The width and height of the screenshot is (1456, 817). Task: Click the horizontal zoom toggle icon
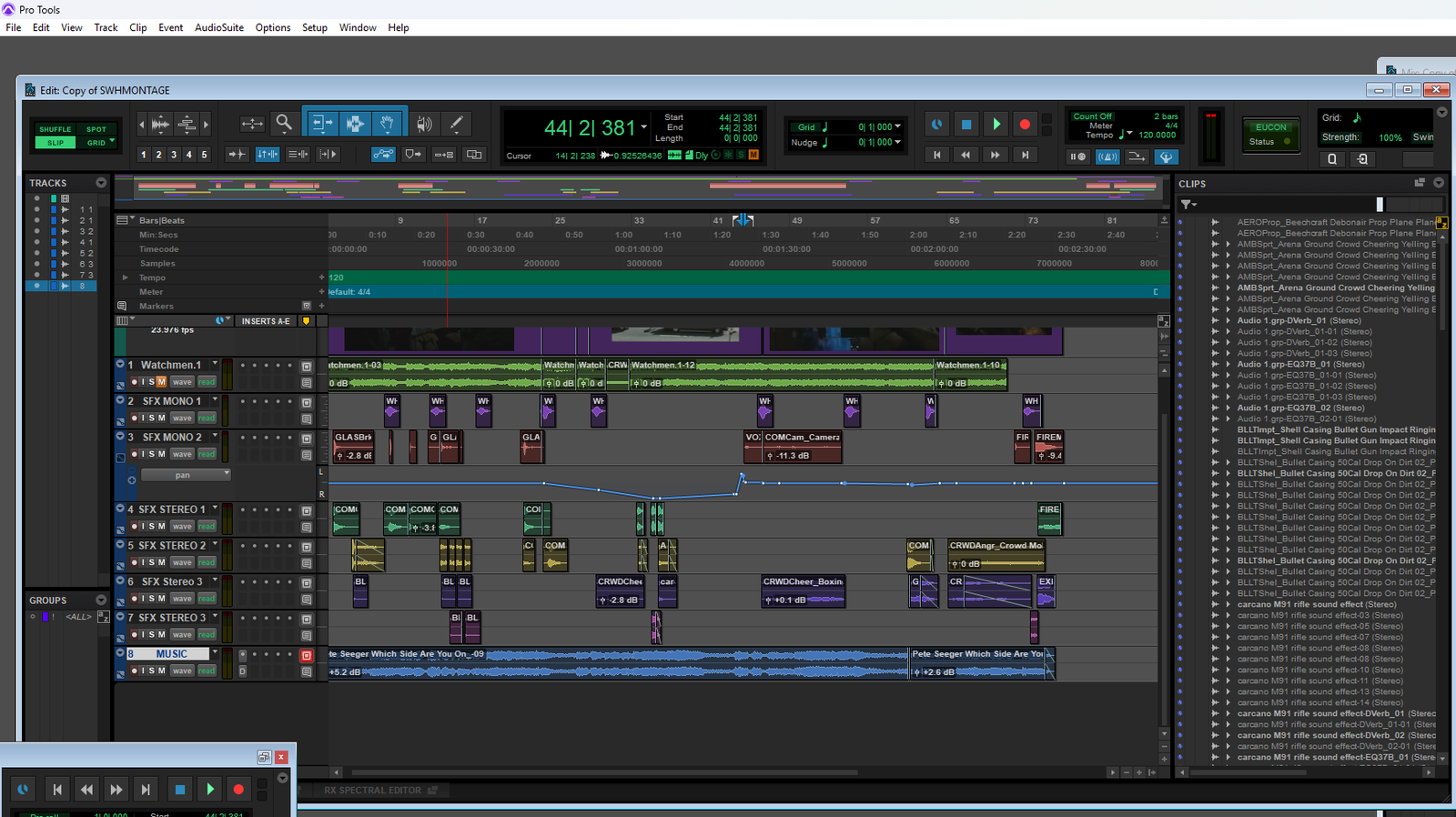252,124
